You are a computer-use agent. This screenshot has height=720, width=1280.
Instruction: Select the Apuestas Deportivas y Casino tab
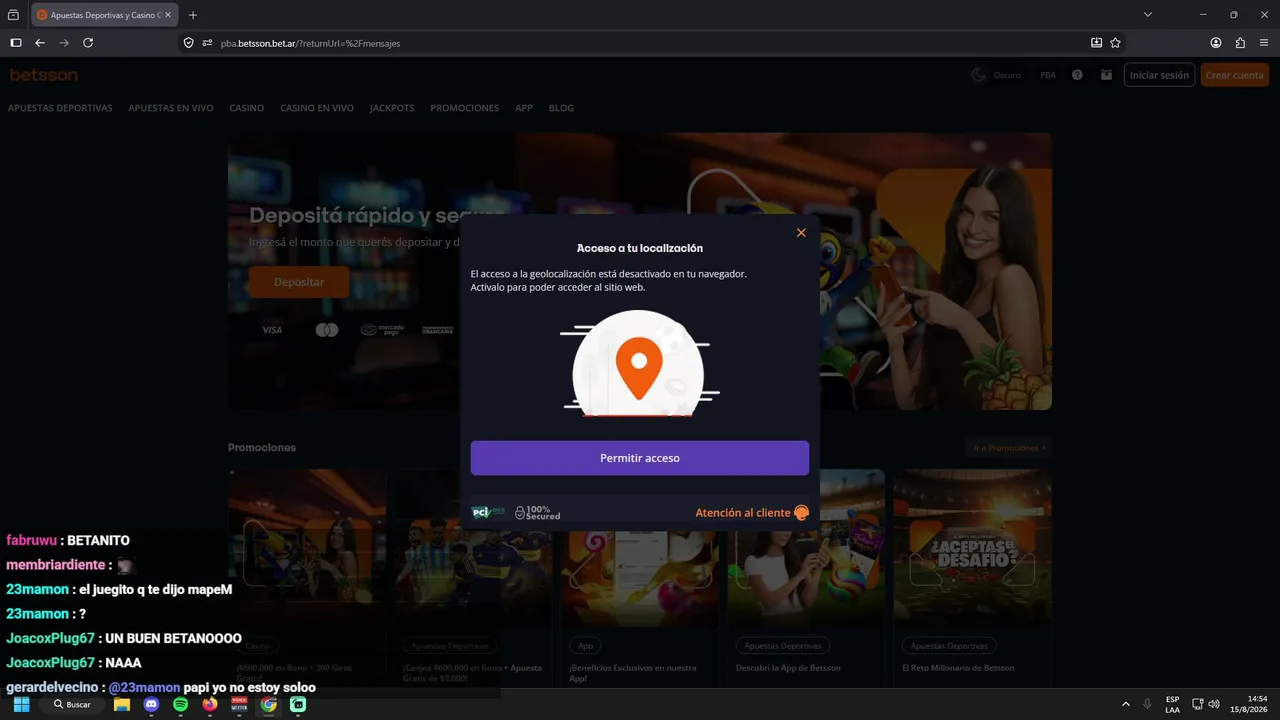[x=105, y=15]
